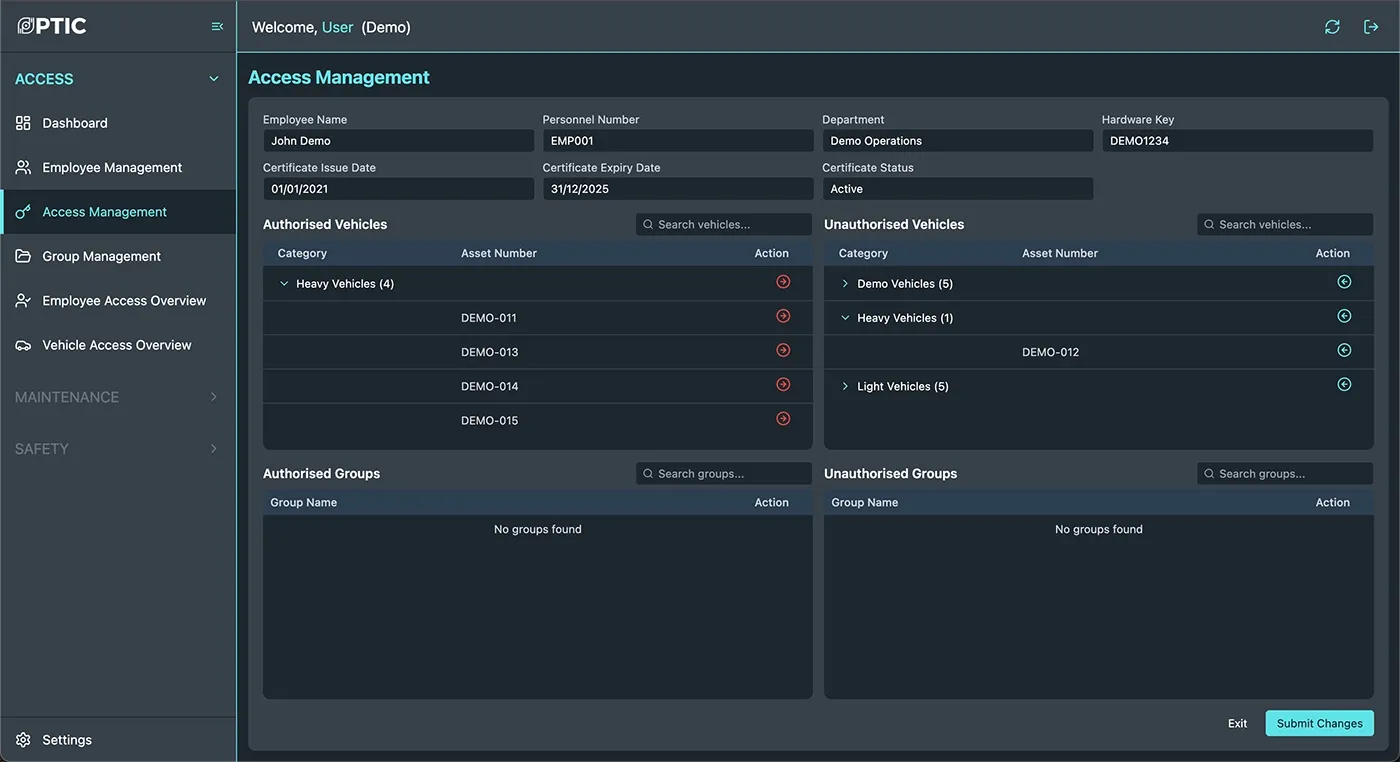Screen dimensions: 1400x762
Task: Click the Certificate Issue Date field
Action: click(398, 189)
